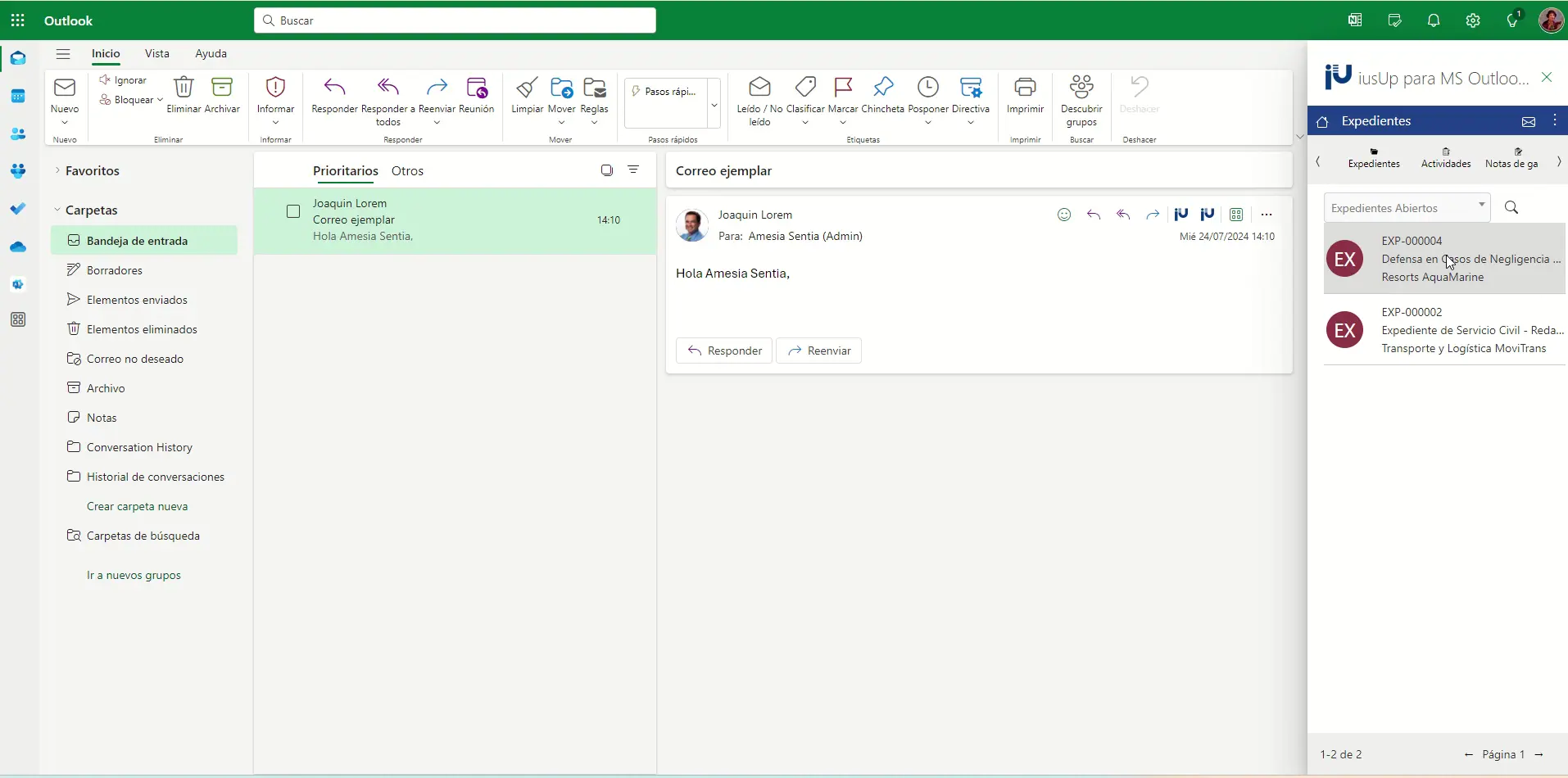1568x778 pixels.
Task: Click the emoji reaction icon in message header
Action: [x=1064, y=215]
